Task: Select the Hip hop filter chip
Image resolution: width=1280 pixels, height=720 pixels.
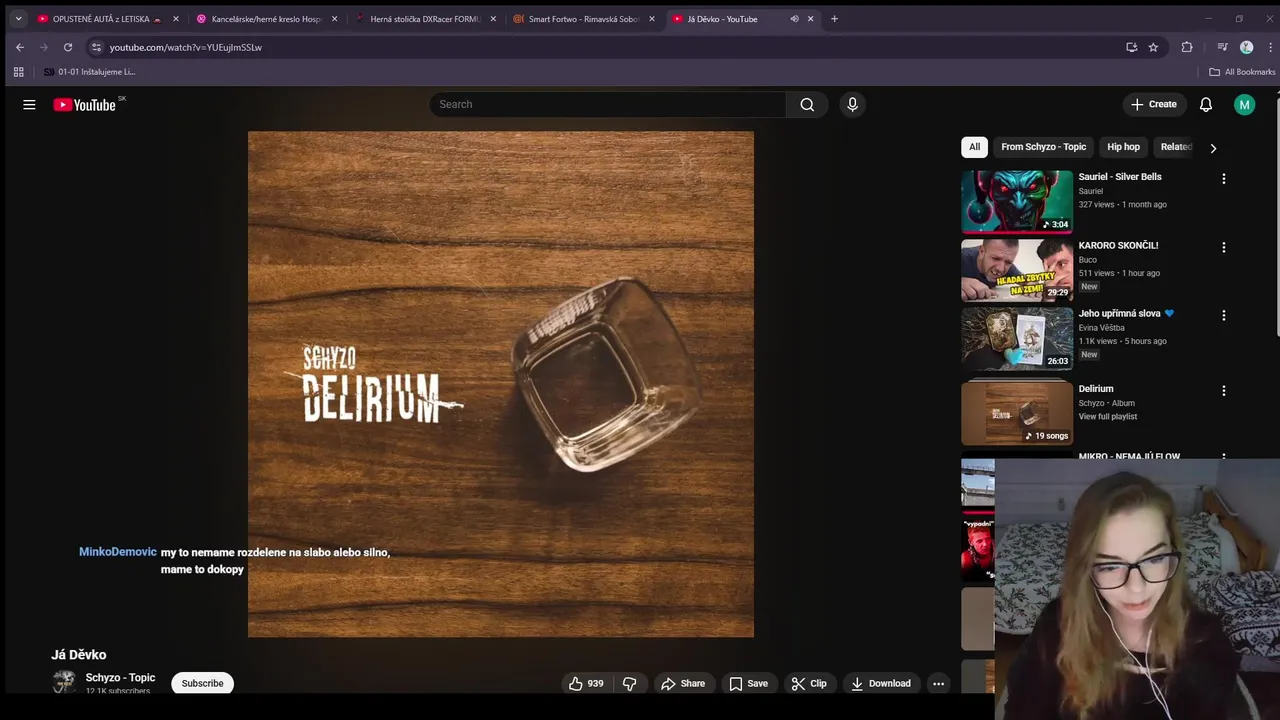Action: (x=1123, y=147)
